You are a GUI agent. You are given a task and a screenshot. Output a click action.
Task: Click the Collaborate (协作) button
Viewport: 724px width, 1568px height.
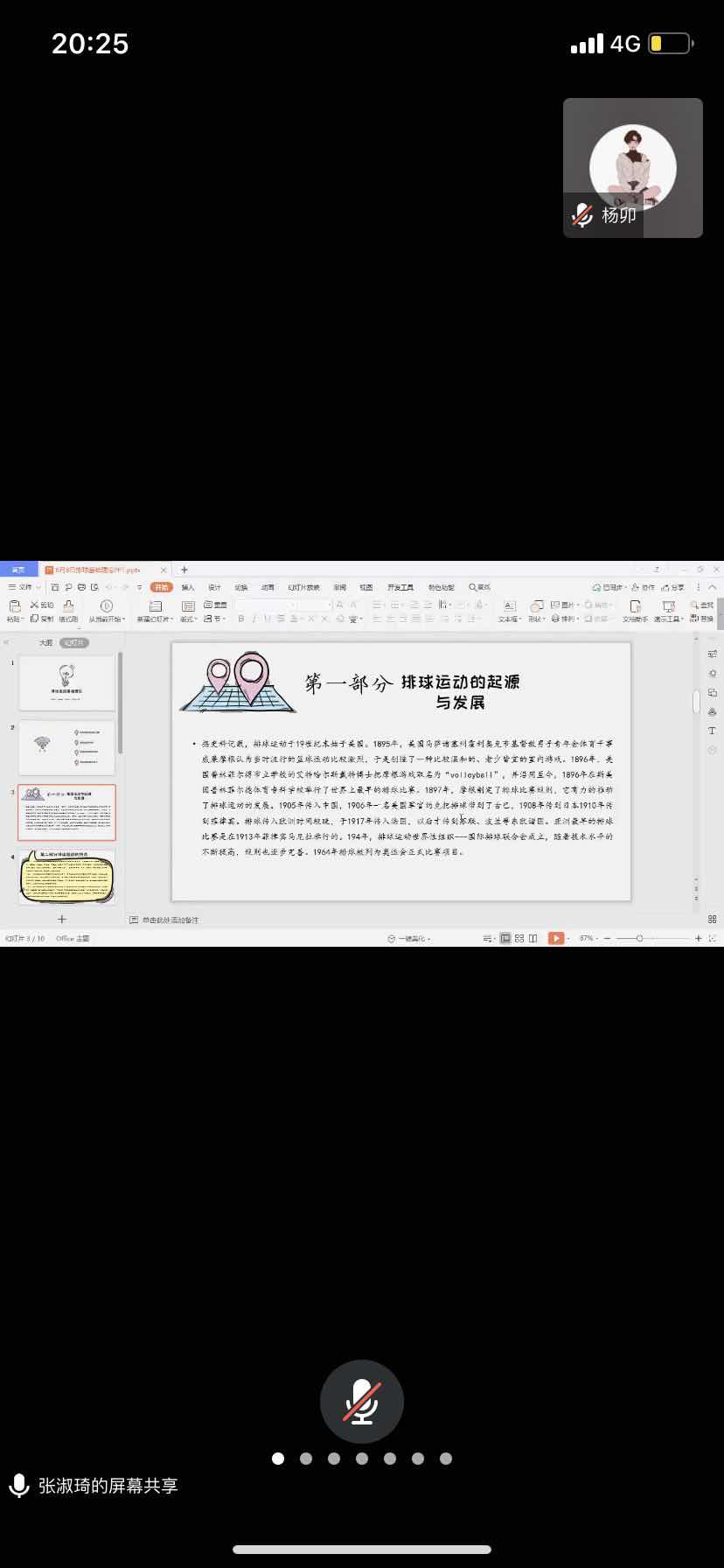[643, 587]
